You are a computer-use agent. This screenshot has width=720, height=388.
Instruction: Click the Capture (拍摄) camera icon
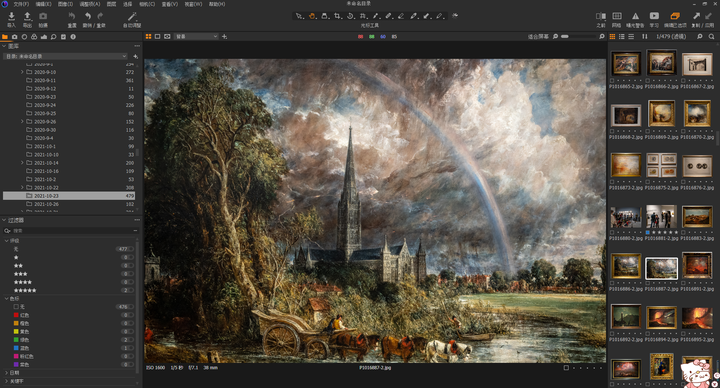(43, 16)
